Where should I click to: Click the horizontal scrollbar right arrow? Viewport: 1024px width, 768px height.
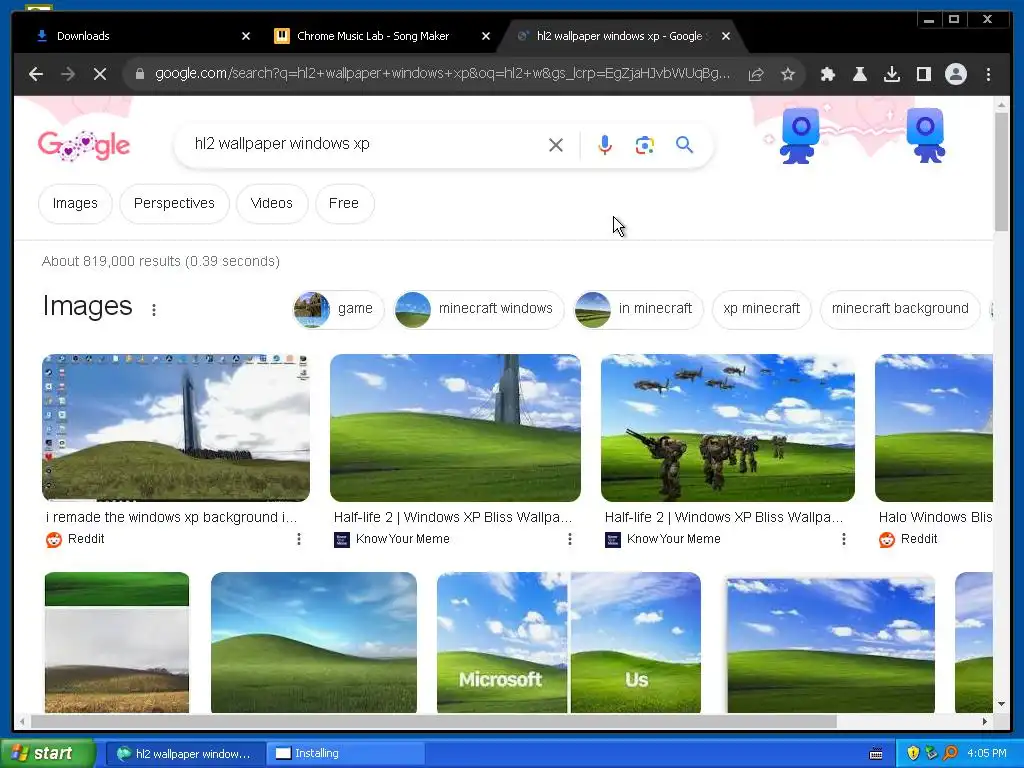tap(985, 721)
